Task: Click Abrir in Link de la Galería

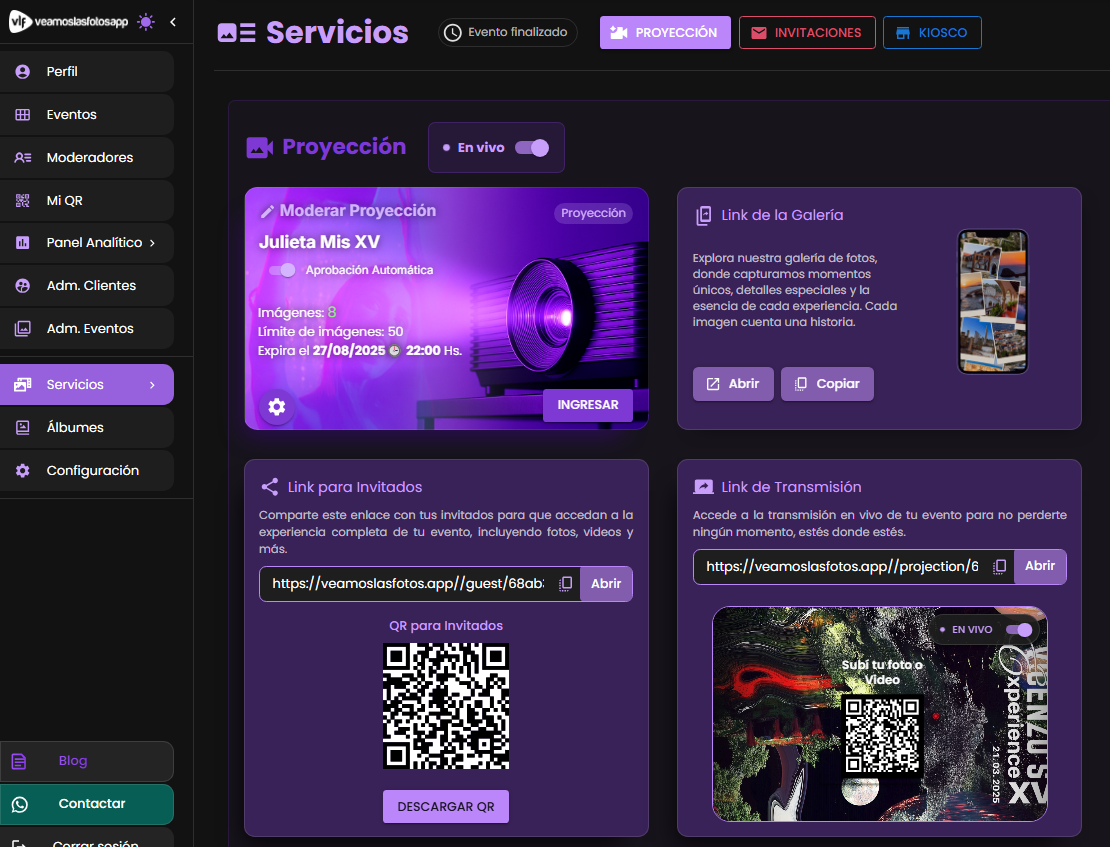Action: (733, 384)
